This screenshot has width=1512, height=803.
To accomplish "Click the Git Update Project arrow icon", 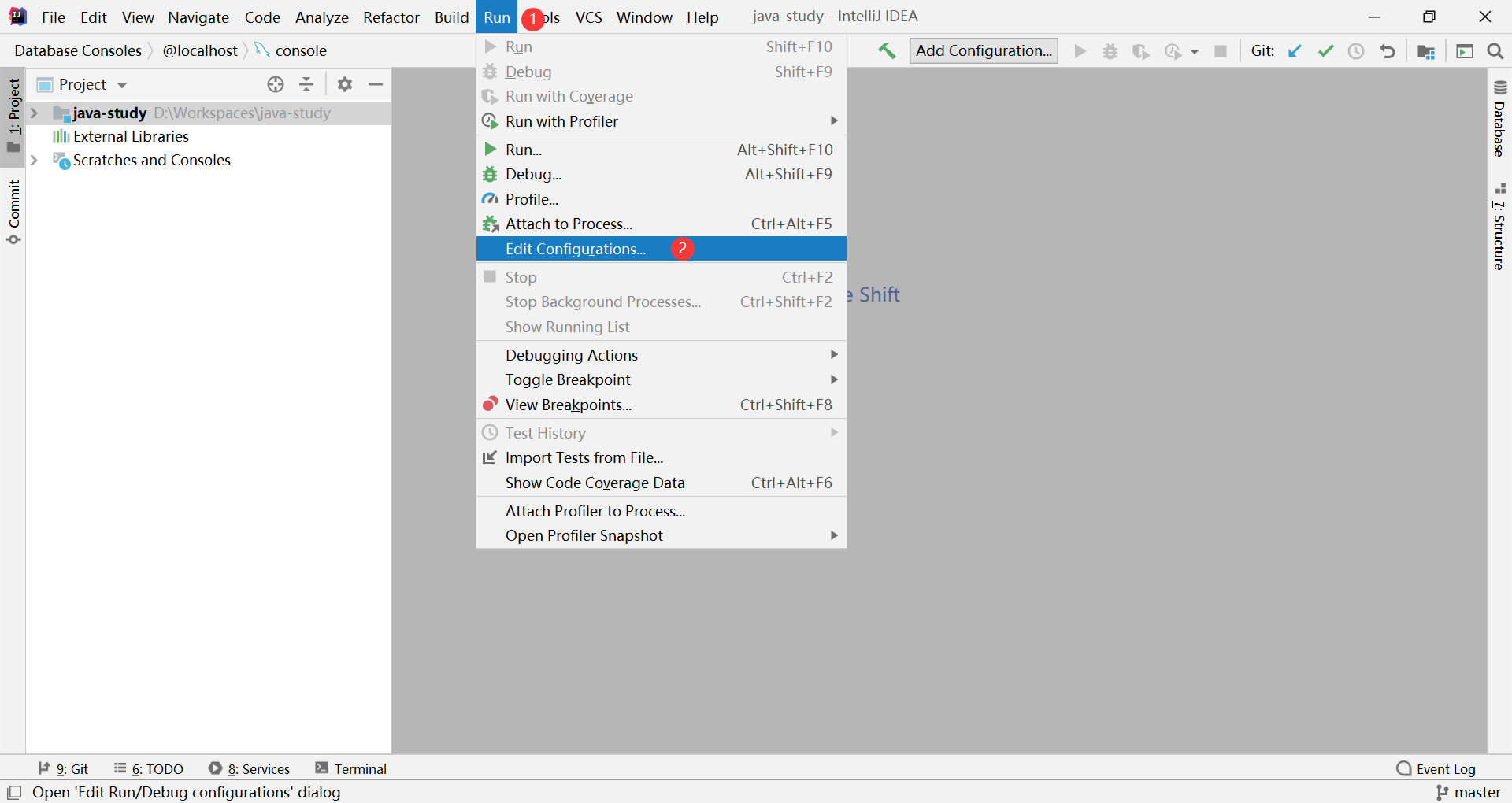I will tap(1295, 51).
